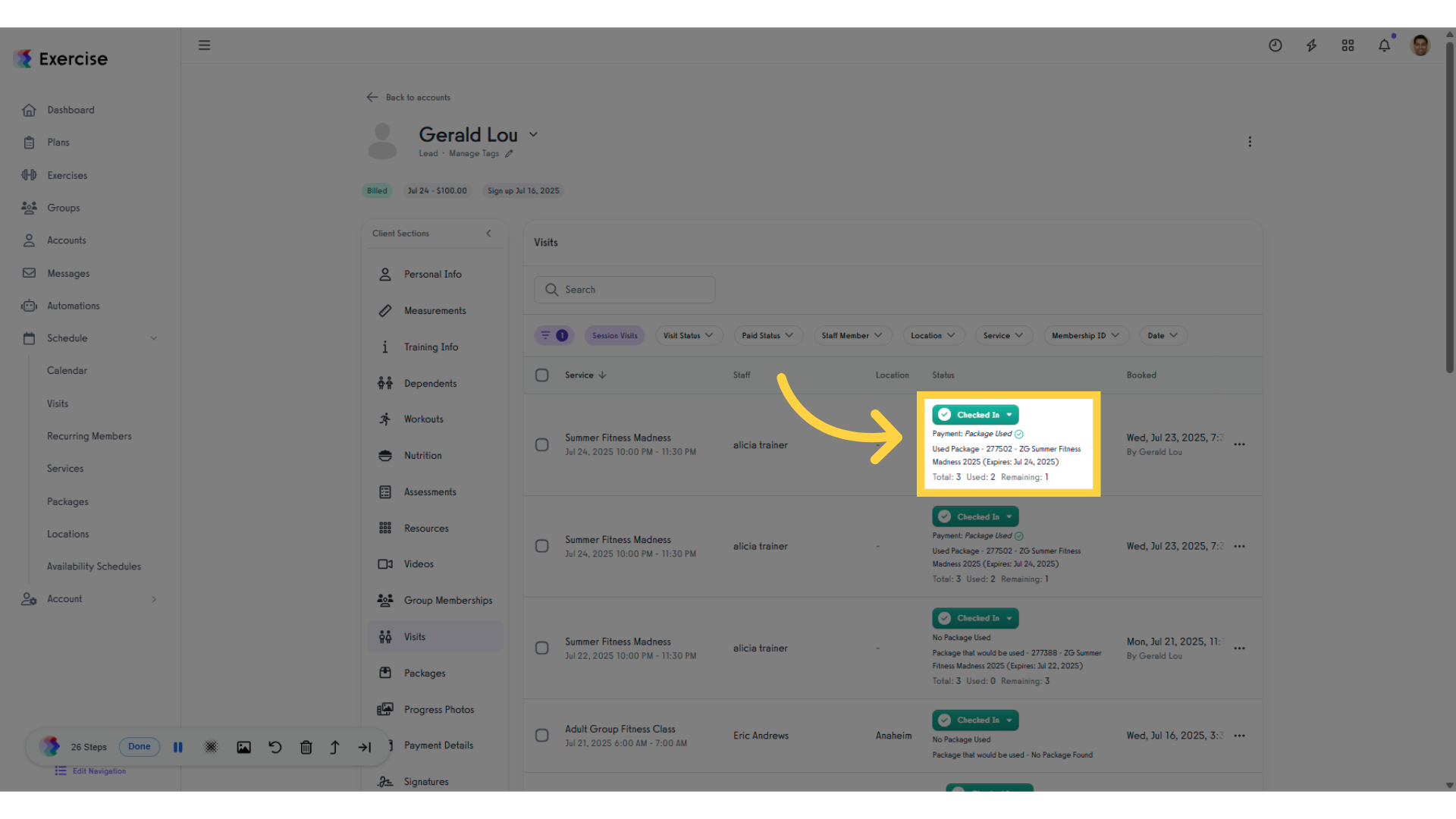The image size is (1456, 819).
Task: Open Measurements client section
Action: [x=435, y=311]
